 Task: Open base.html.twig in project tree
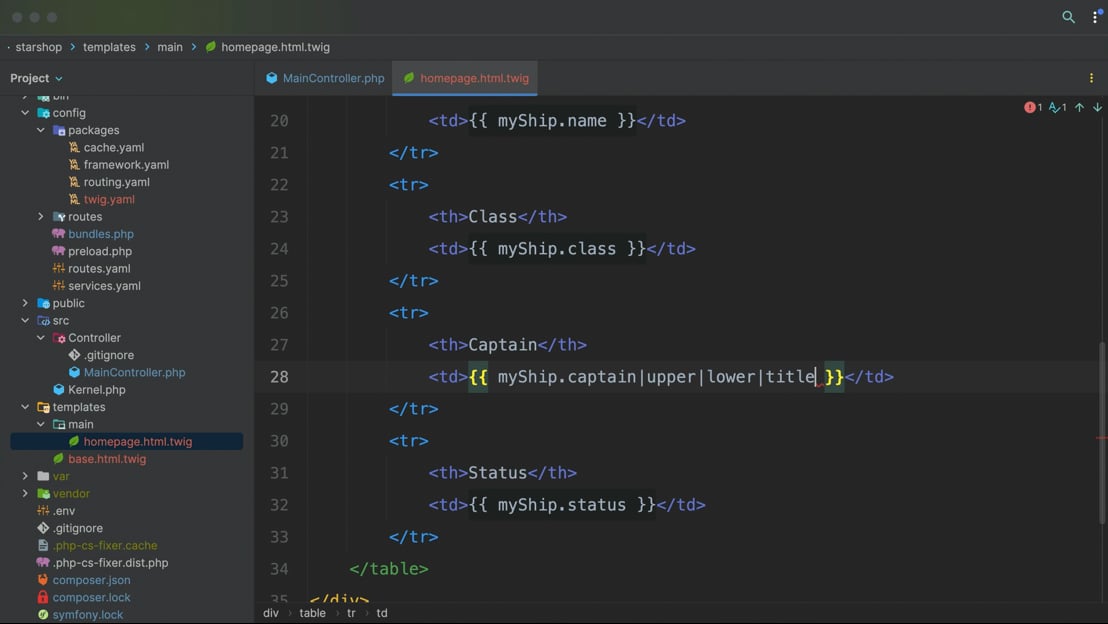(x=107, y=459)
